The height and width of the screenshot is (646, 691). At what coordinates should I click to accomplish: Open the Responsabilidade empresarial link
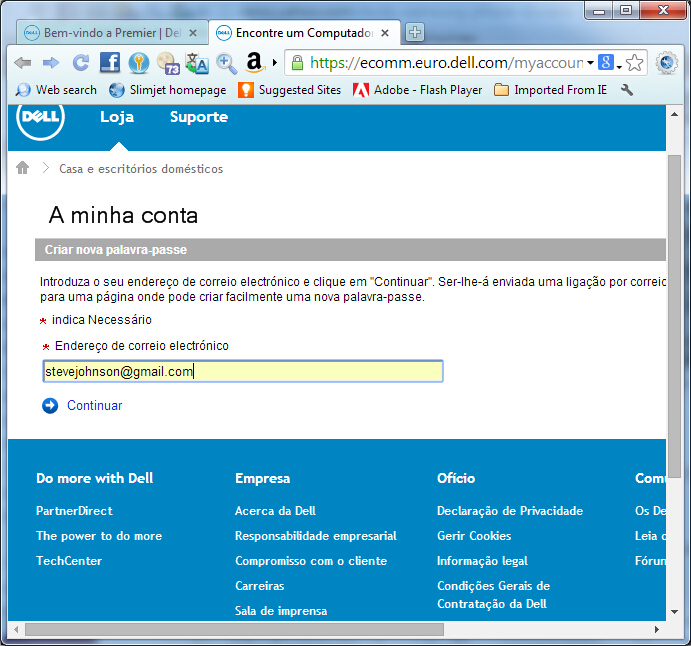tap(316, 536)
